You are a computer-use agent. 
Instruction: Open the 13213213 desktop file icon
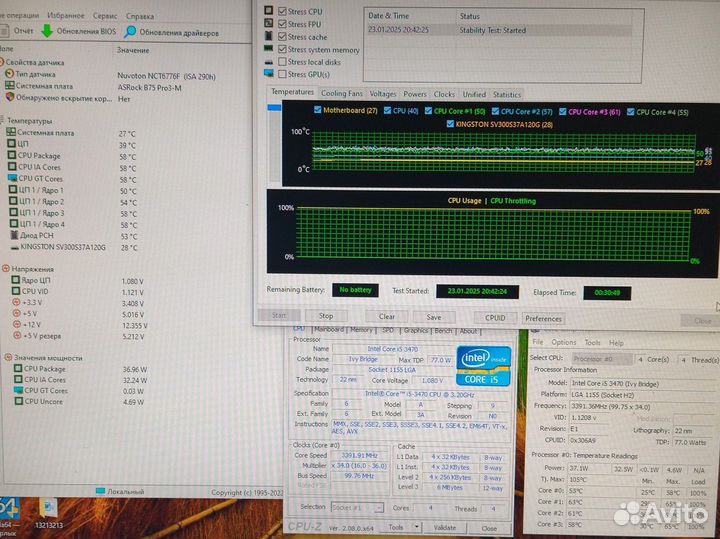pyautogui.click(x=48, y=512)
